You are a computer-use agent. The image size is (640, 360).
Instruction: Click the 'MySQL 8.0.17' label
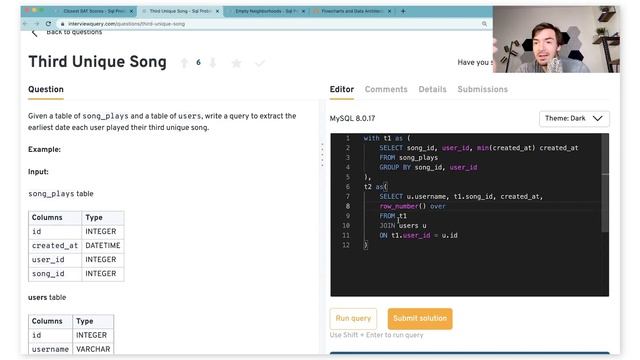coord(352,118)
